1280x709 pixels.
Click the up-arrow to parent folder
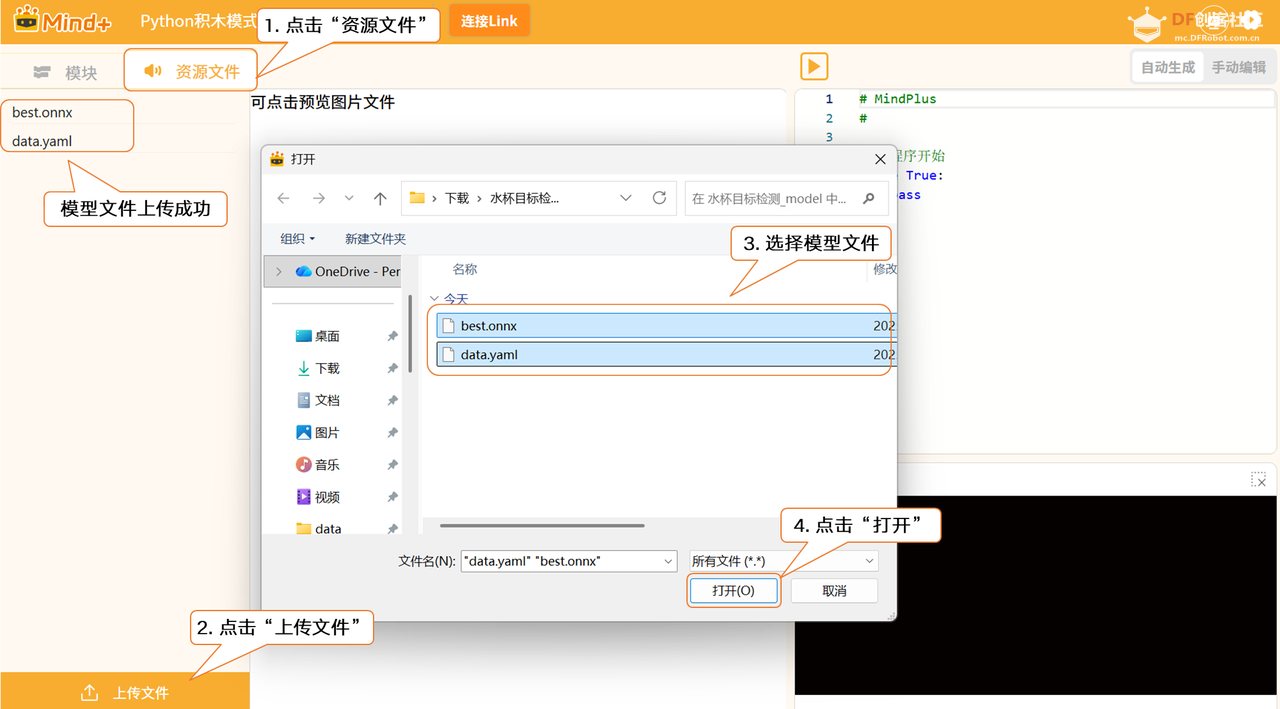pyautogui.click(x=380, y=198)
